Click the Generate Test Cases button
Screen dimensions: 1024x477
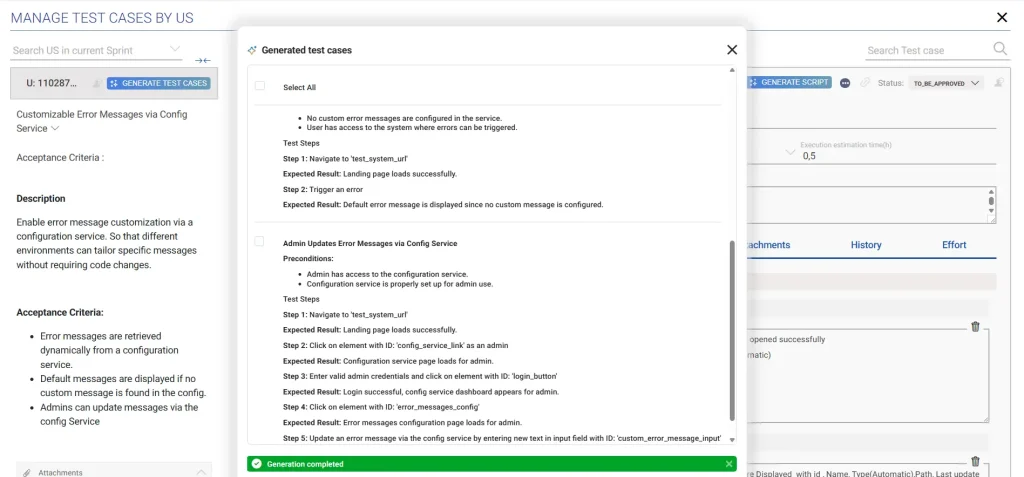(x=159, y=83)
